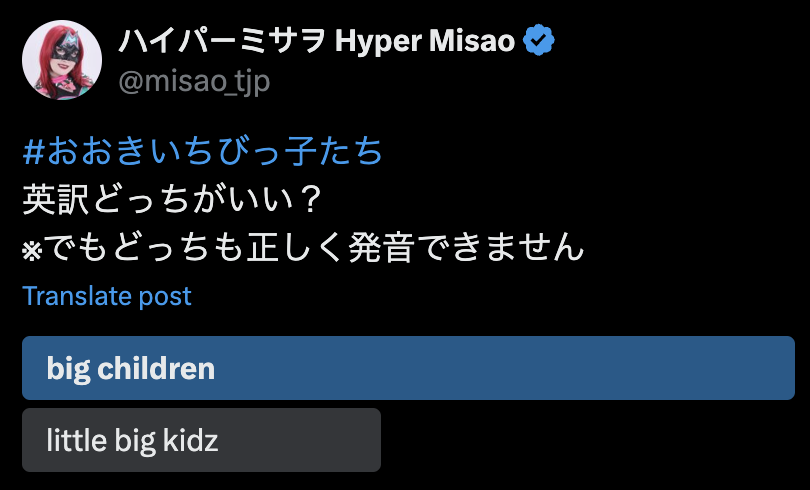Viewport: 810px width, 490px height.
Task: Click the bold big children label
Action: tap(131, 369)
